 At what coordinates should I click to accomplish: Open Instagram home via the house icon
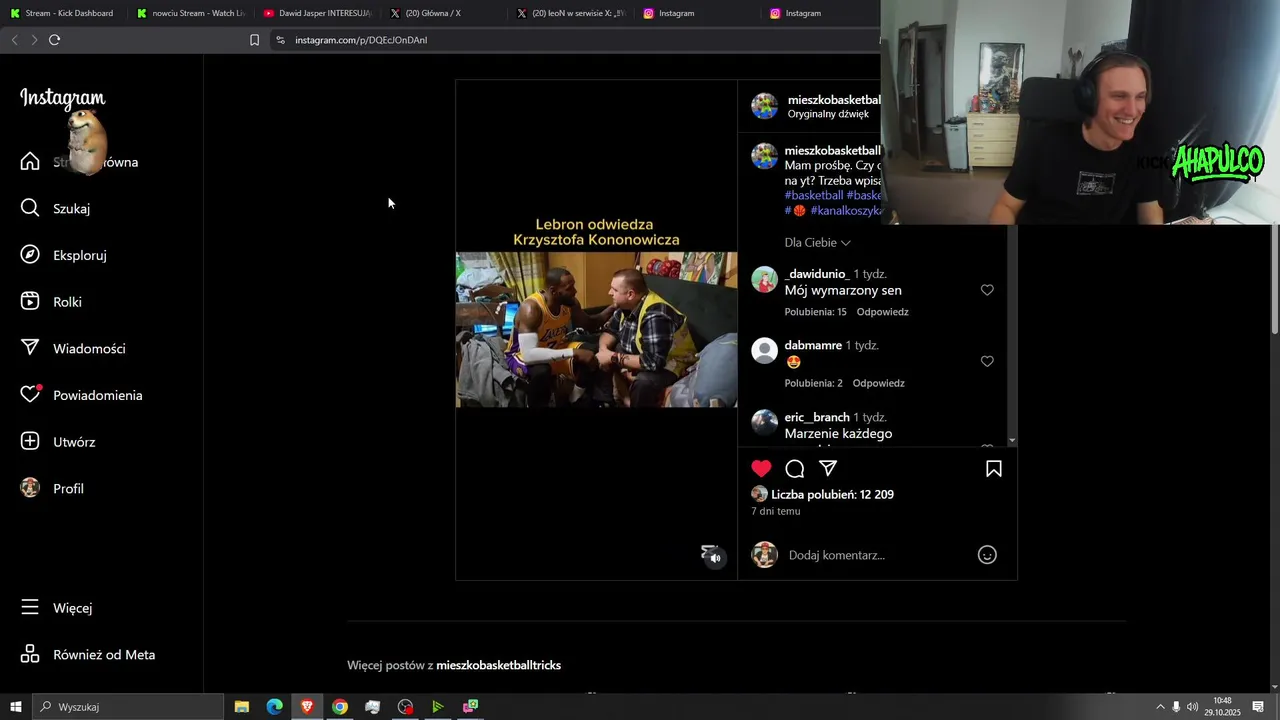click(x=30, y=162)
